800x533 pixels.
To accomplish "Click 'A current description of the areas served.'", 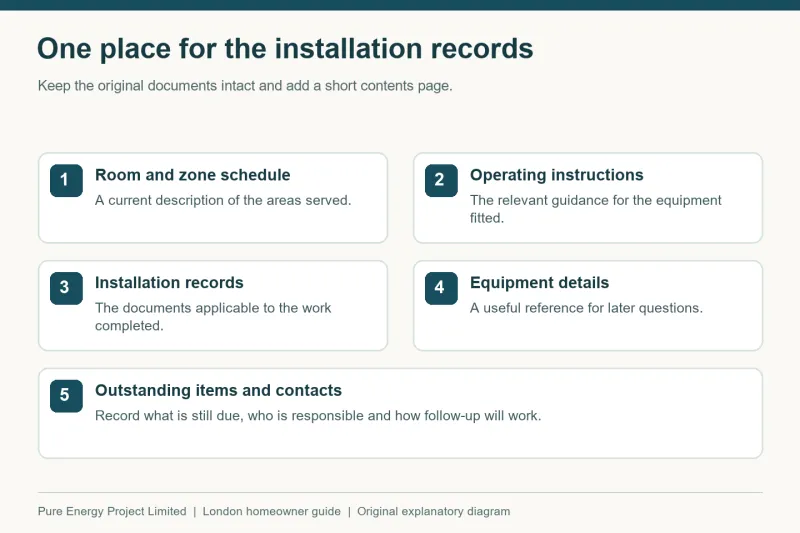I will point(223,200).
